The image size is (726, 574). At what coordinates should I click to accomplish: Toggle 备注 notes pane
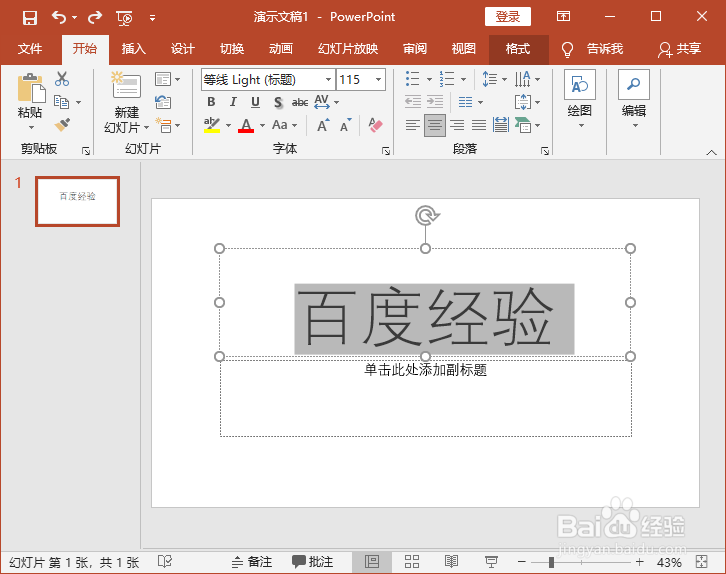click(x=252, y=562)
